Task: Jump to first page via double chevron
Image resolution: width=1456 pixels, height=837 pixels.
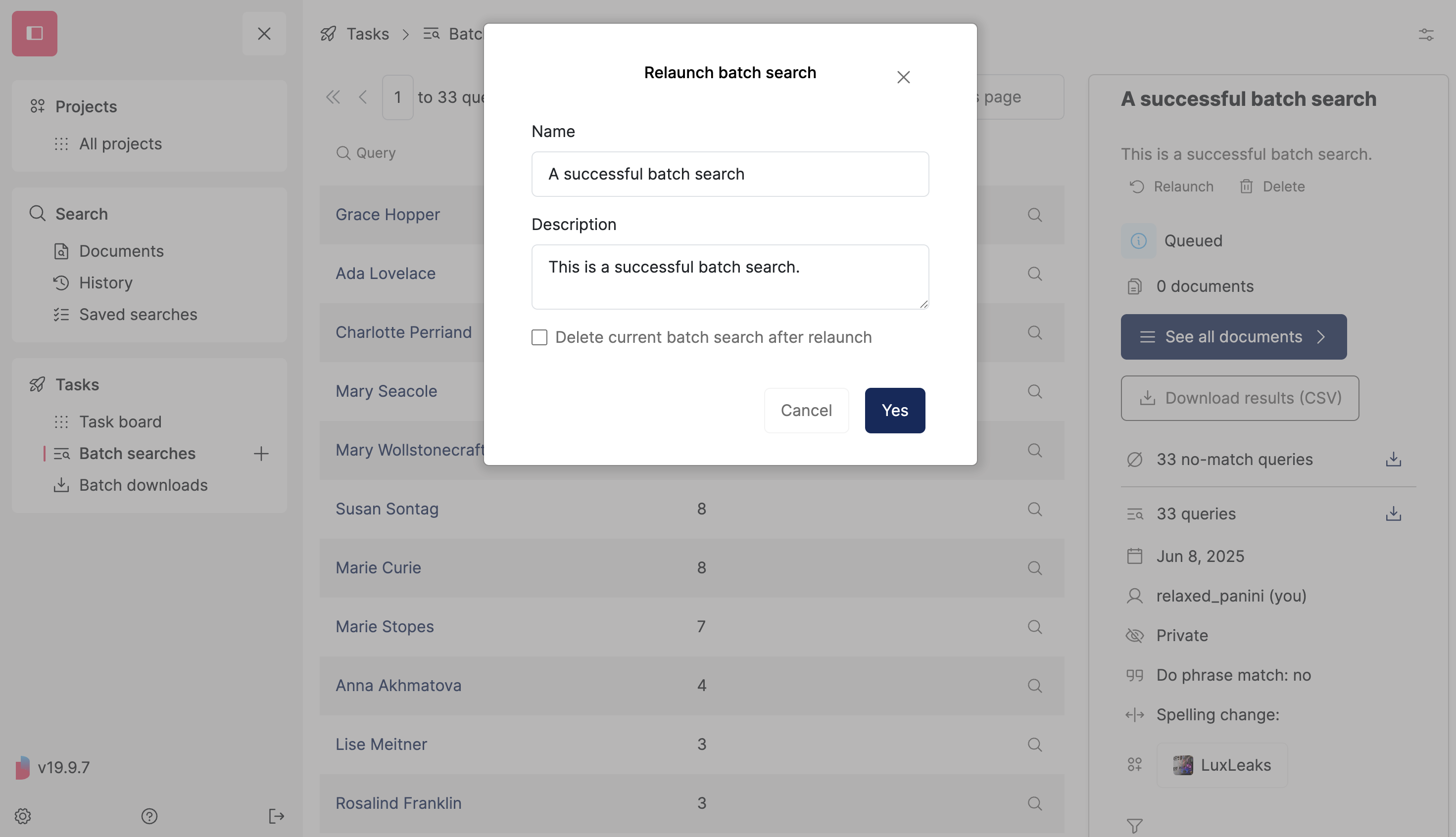Action: [x=334, y=96]
